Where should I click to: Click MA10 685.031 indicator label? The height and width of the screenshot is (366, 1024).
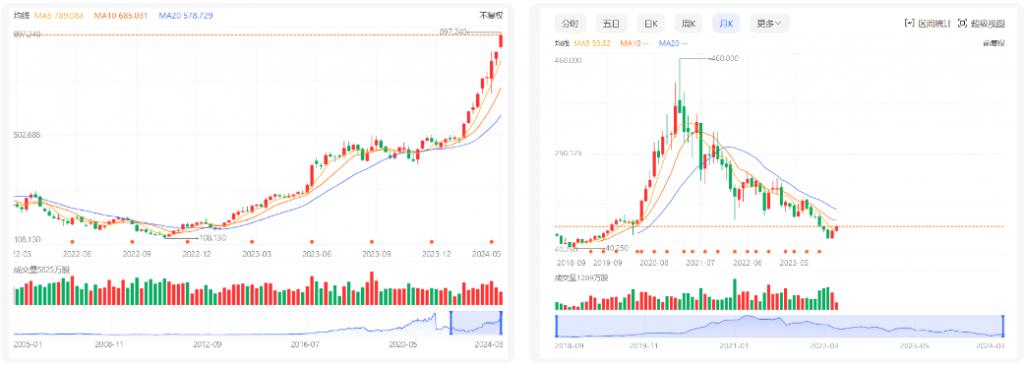121,15
